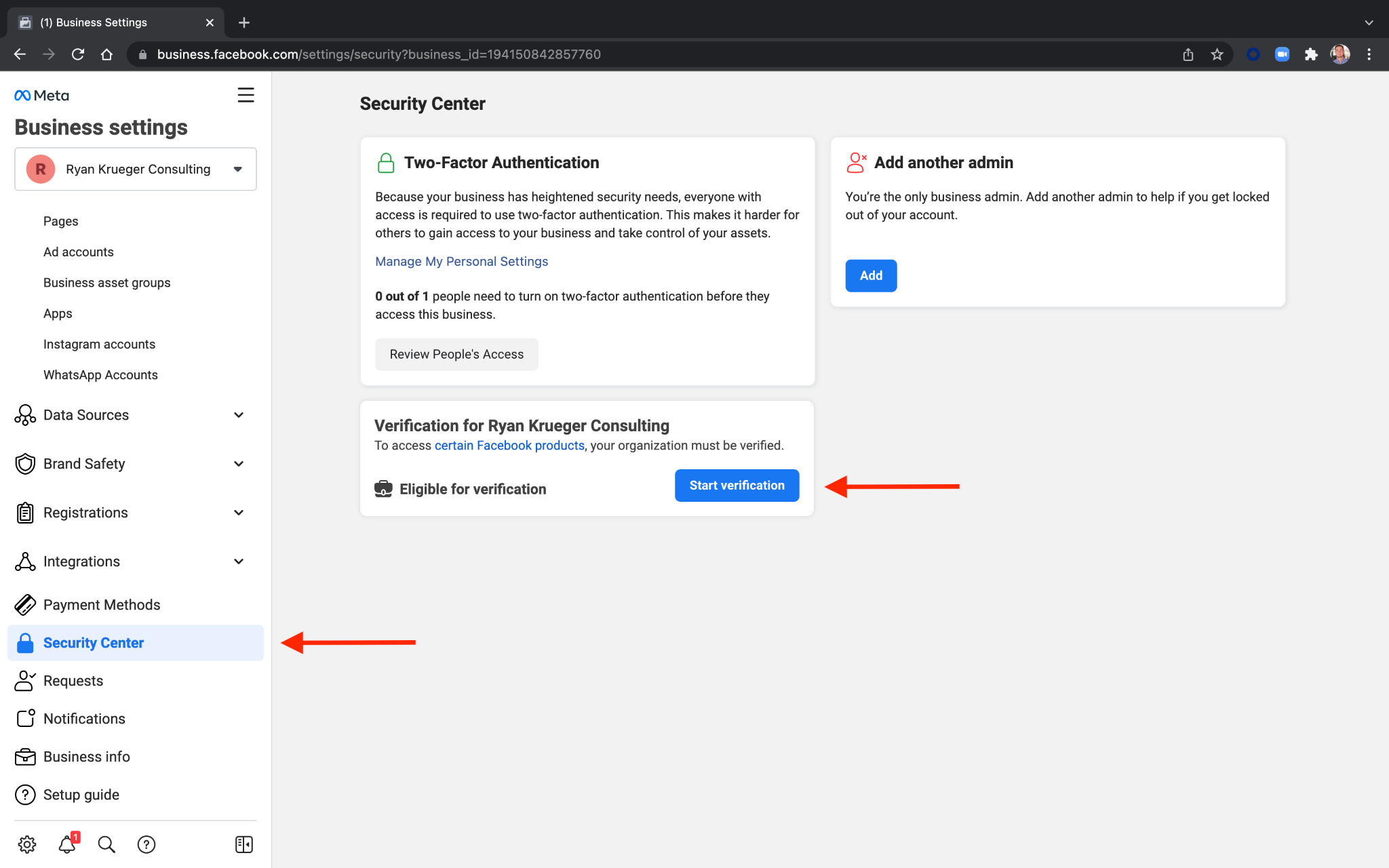
Task: Click the Integrations icon
Action: coord(25,561)
